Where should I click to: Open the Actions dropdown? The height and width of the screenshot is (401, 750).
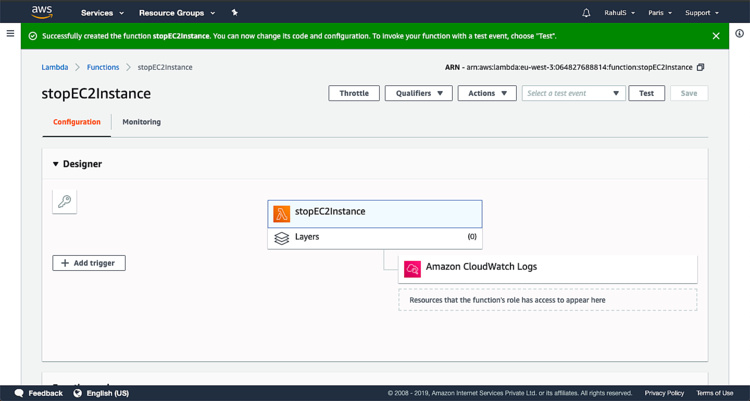486,93
